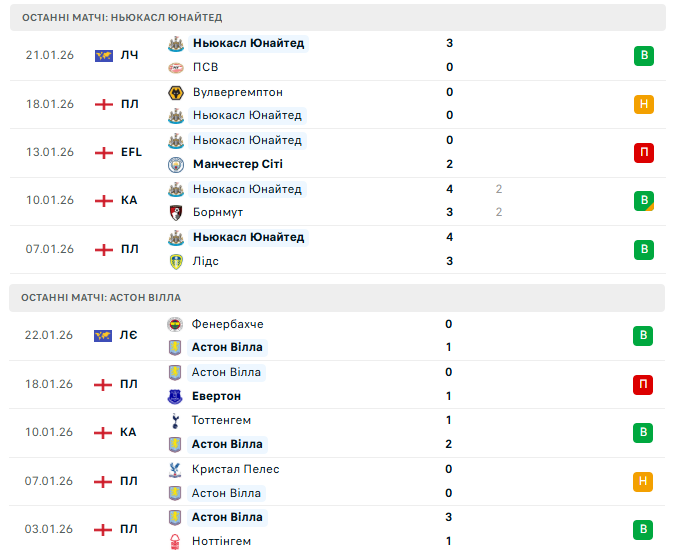Click the Manchester City crest icon
The width and height of the screenshot is (675, 554).
pyautogui.click(x=175, y=165)
